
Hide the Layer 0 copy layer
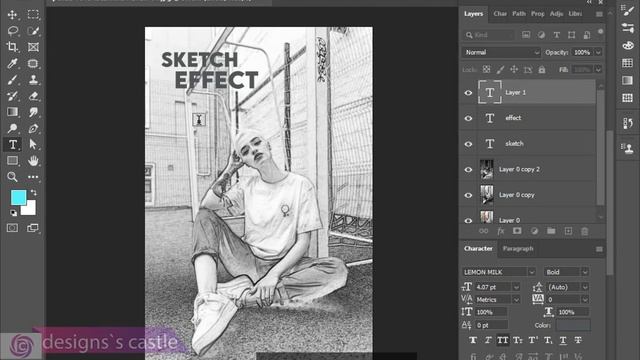click(468, 196)
